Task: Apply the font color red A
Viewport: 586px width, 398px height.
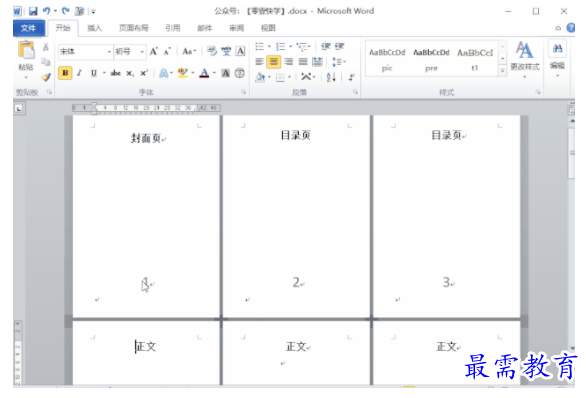Action: [x=204, y=73]
